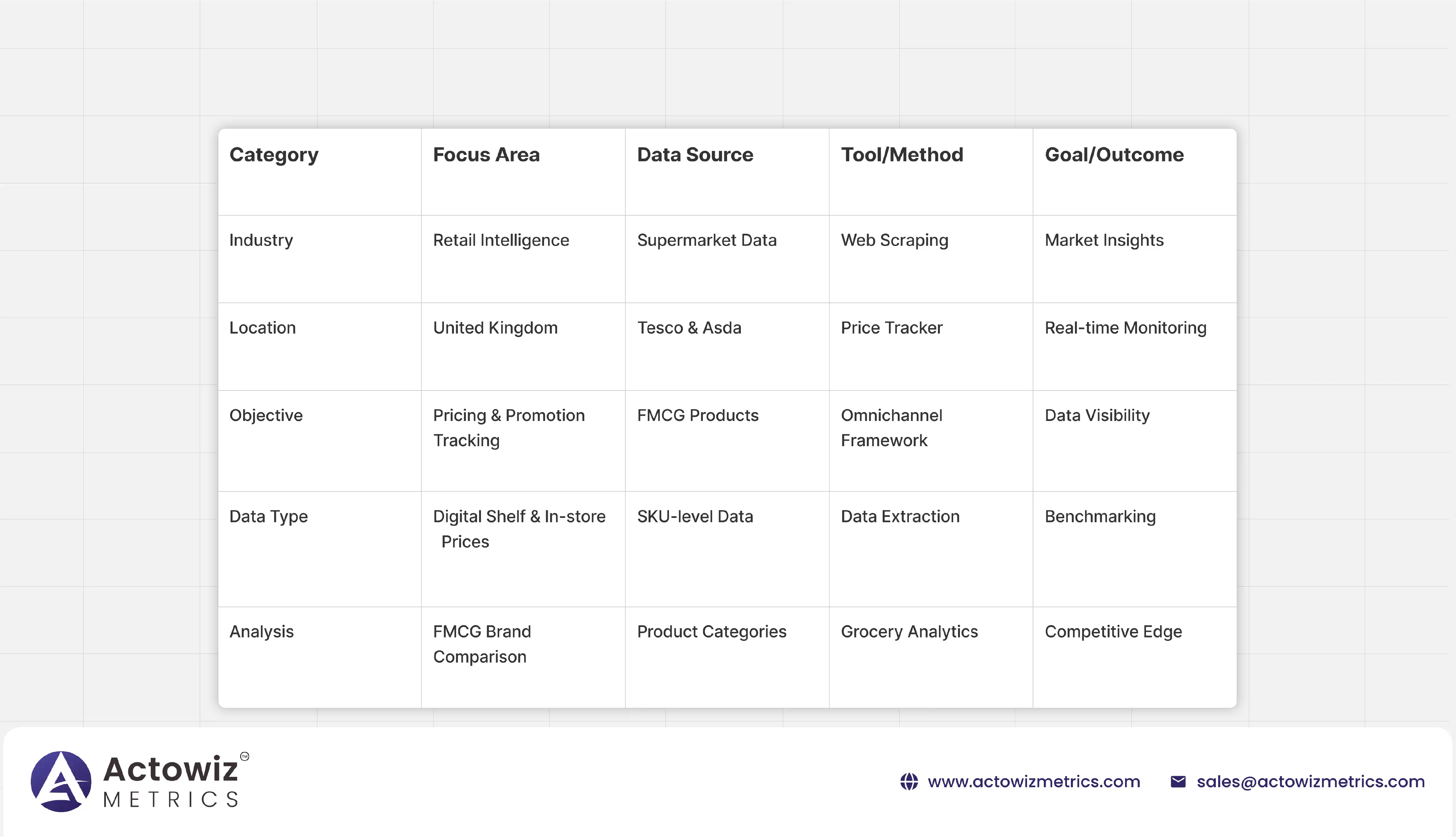Click the Omnichannel Framework cell
Screen dimensions: 1456x837
[892, 428]
